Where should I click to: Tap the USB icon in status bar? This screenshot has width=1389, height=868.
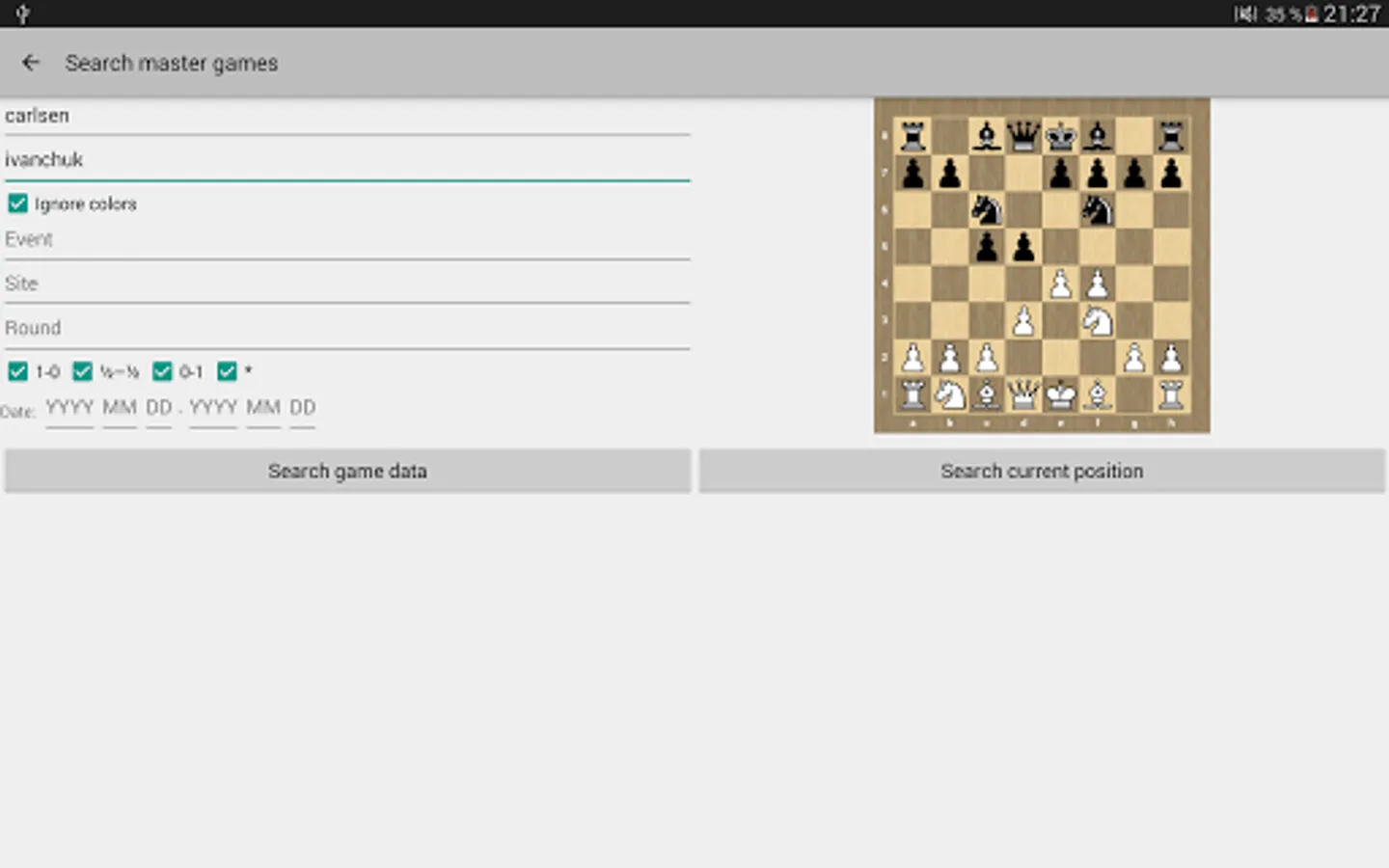point(23,14)
